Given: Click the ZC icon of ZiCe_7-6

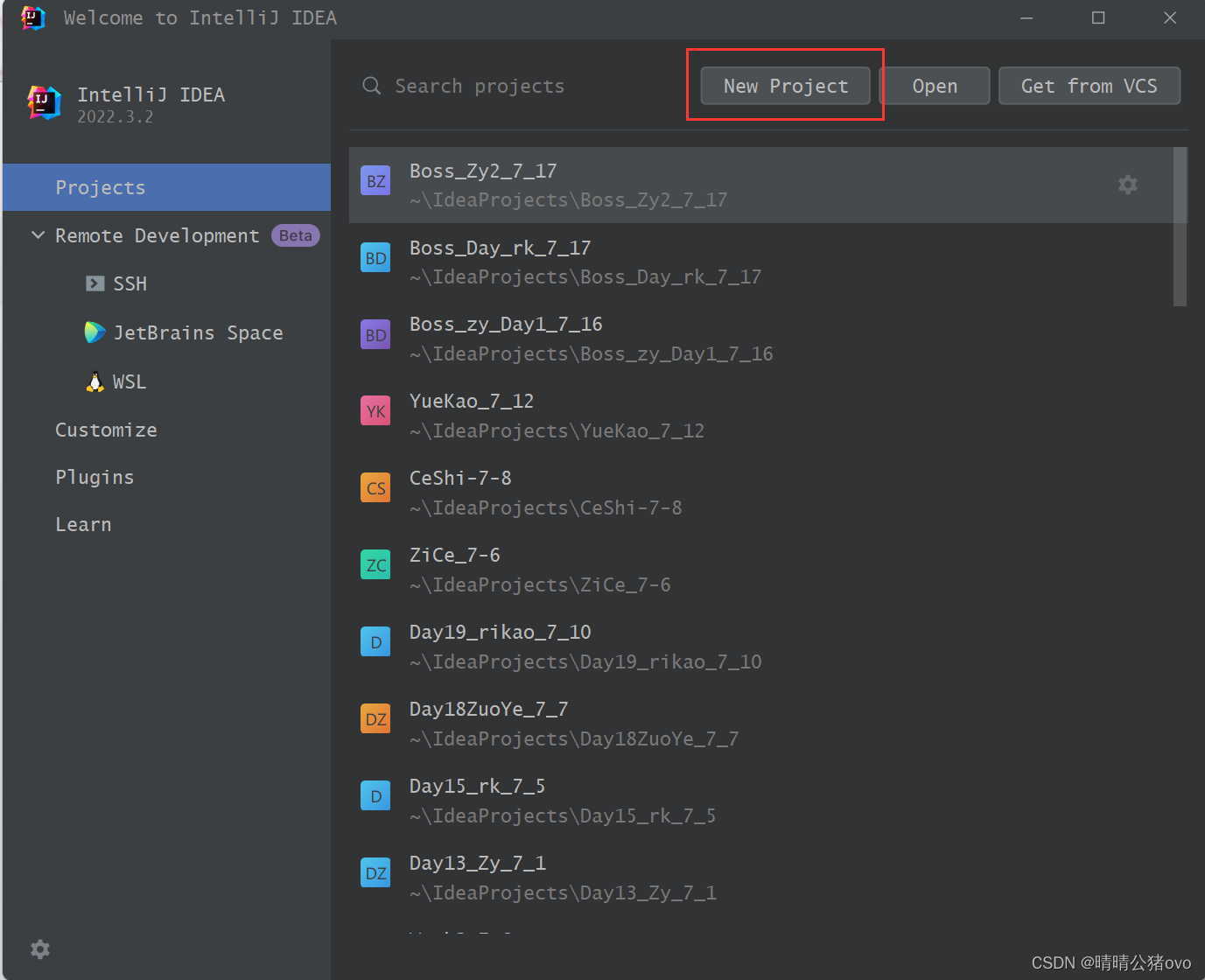Looking at the screenshot, I should (375, 565).
